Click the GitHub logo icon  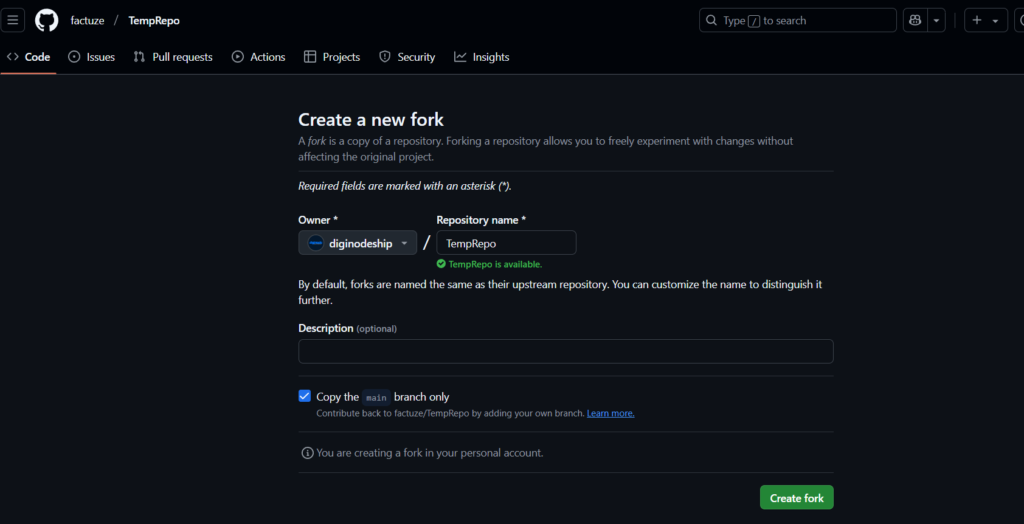coord(47,20)
